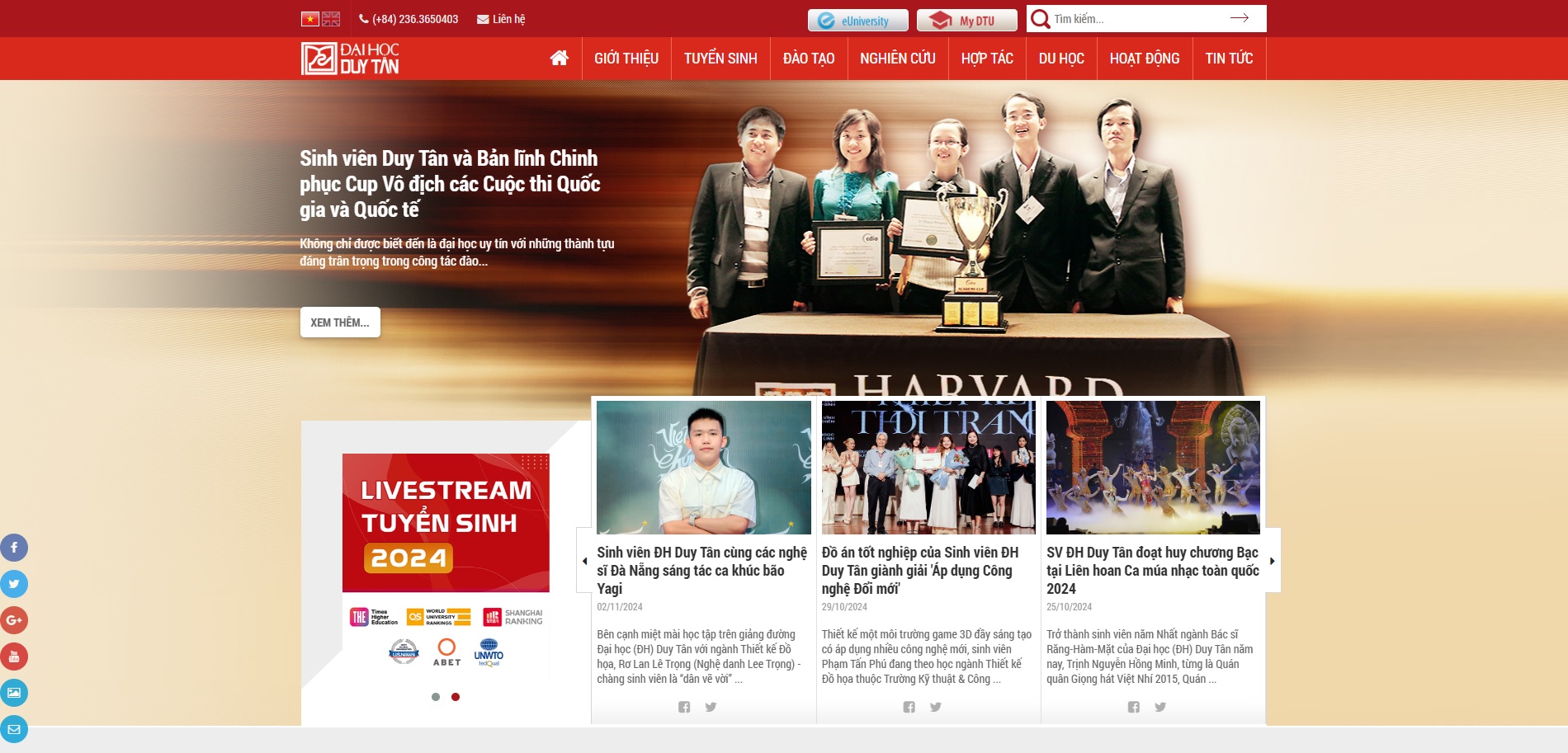Click the Shanghai Ranking logo

(512, 617)
